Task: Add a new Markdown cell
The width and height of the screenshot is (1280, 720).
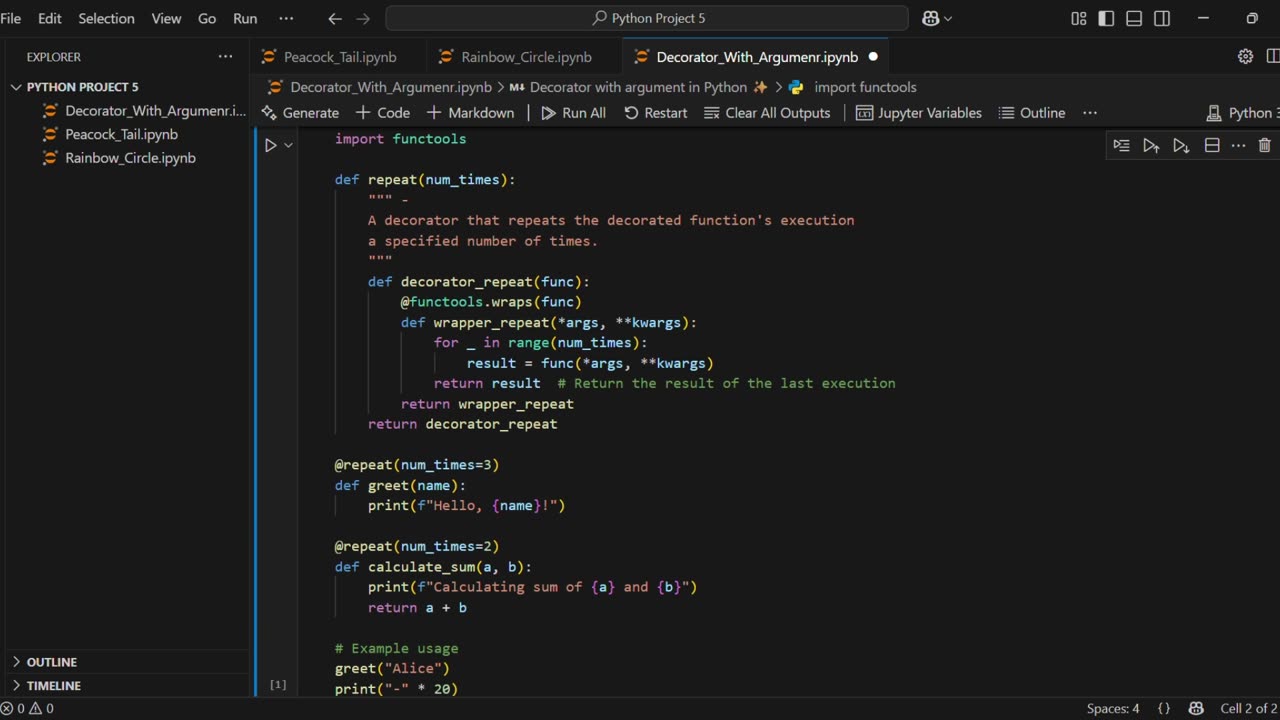Action: pos(471,113)
